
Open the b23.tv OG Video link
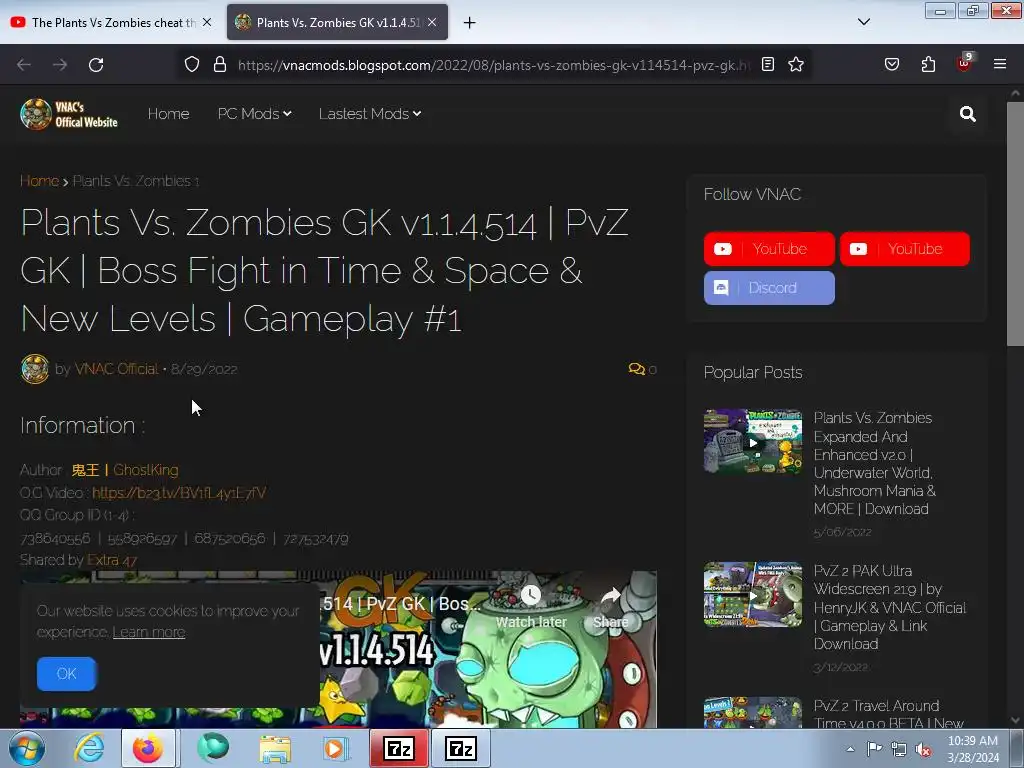point(179,493)
